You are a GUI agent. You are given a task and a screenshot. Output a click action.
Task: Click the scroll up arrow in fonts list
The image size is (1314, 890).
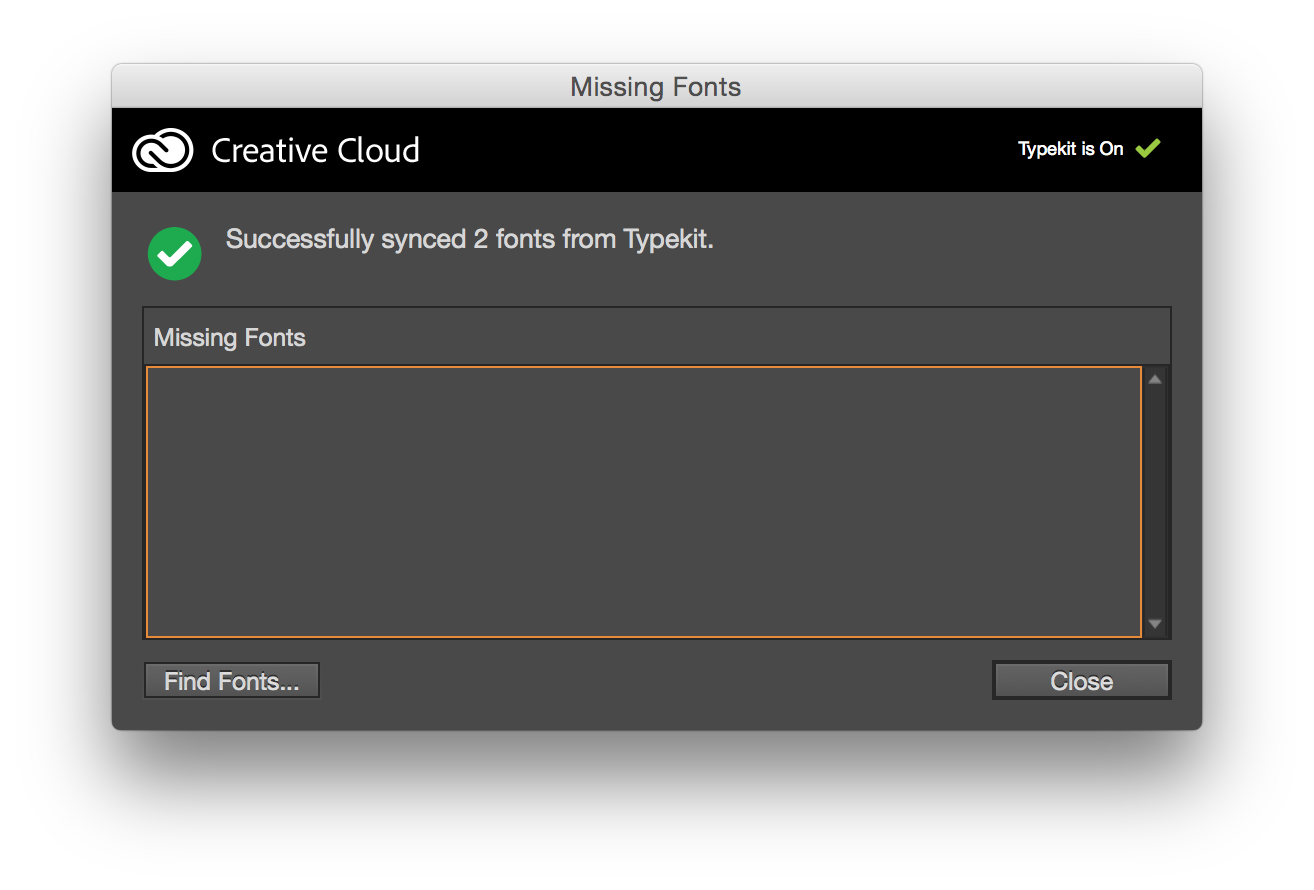pos(1155,379)
